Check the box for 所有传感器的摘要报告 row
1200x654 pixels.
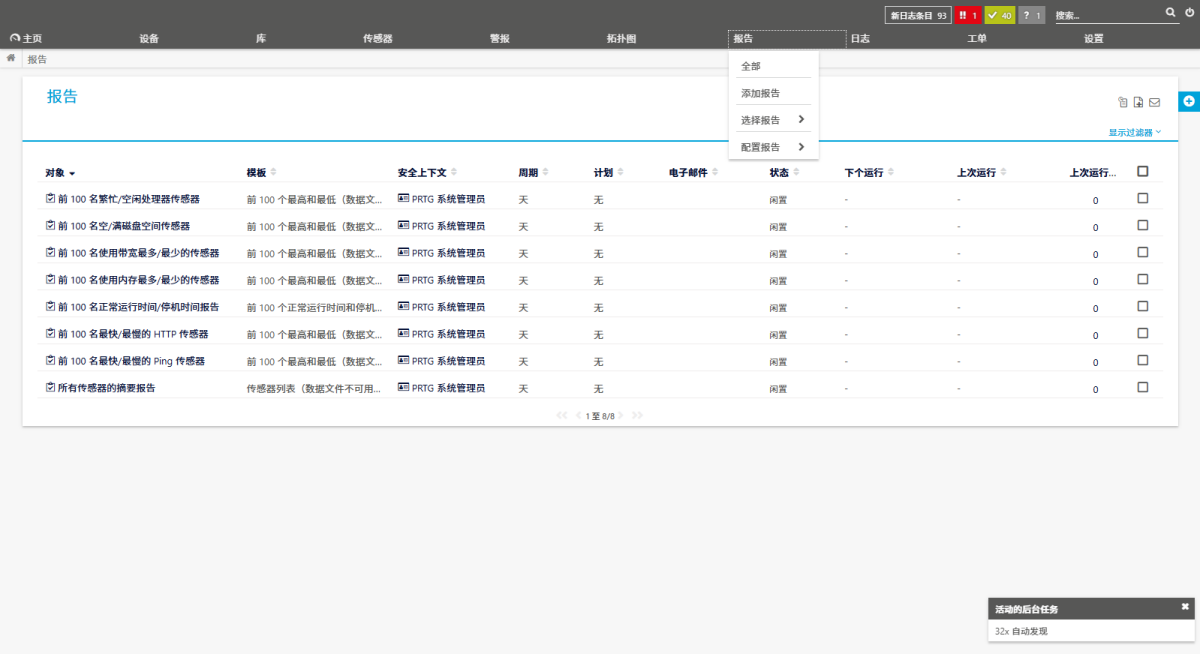1143,387
